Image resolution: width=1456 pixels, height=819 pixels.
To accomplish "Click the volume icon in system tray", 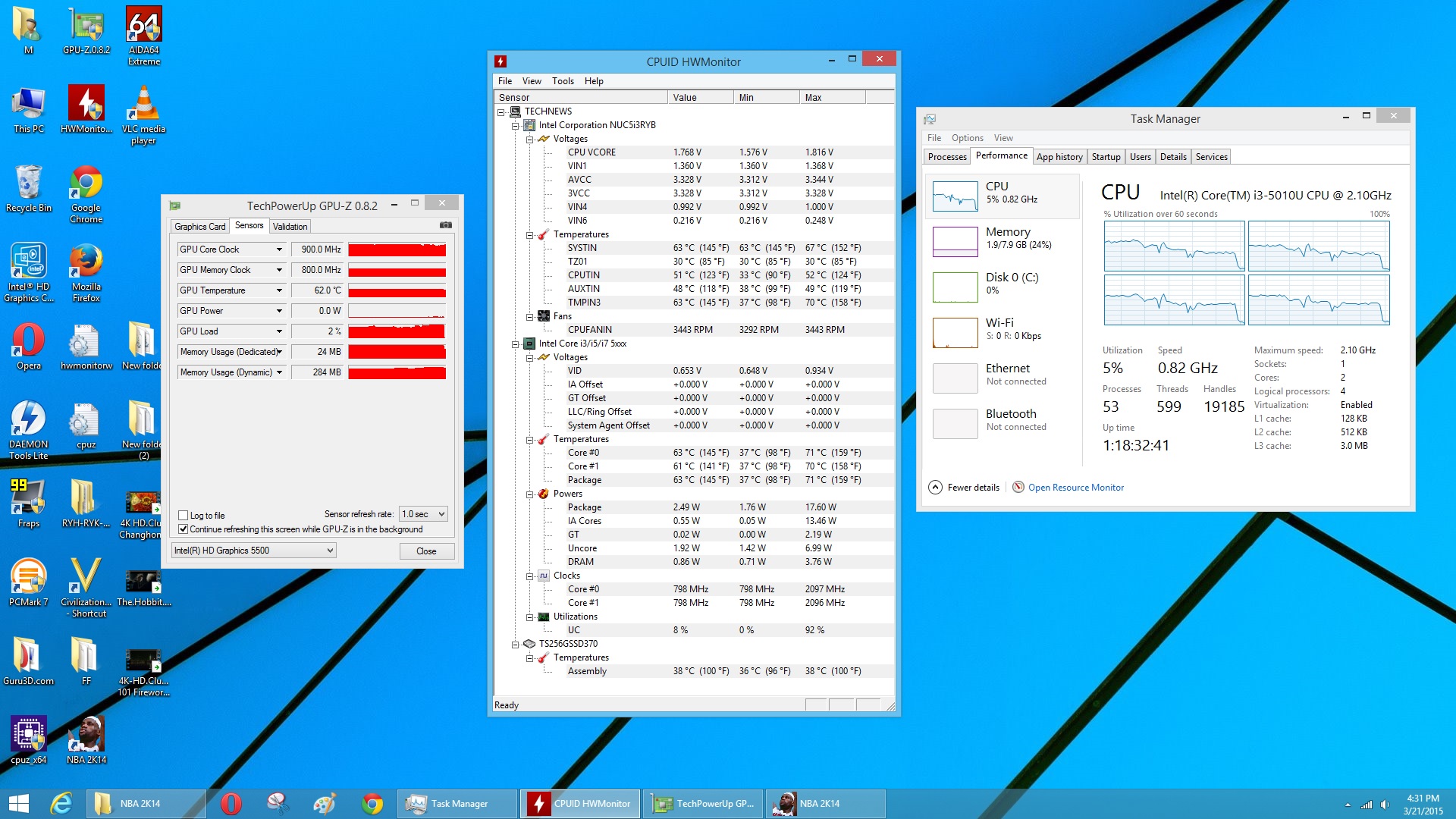I will point(1385,805).
